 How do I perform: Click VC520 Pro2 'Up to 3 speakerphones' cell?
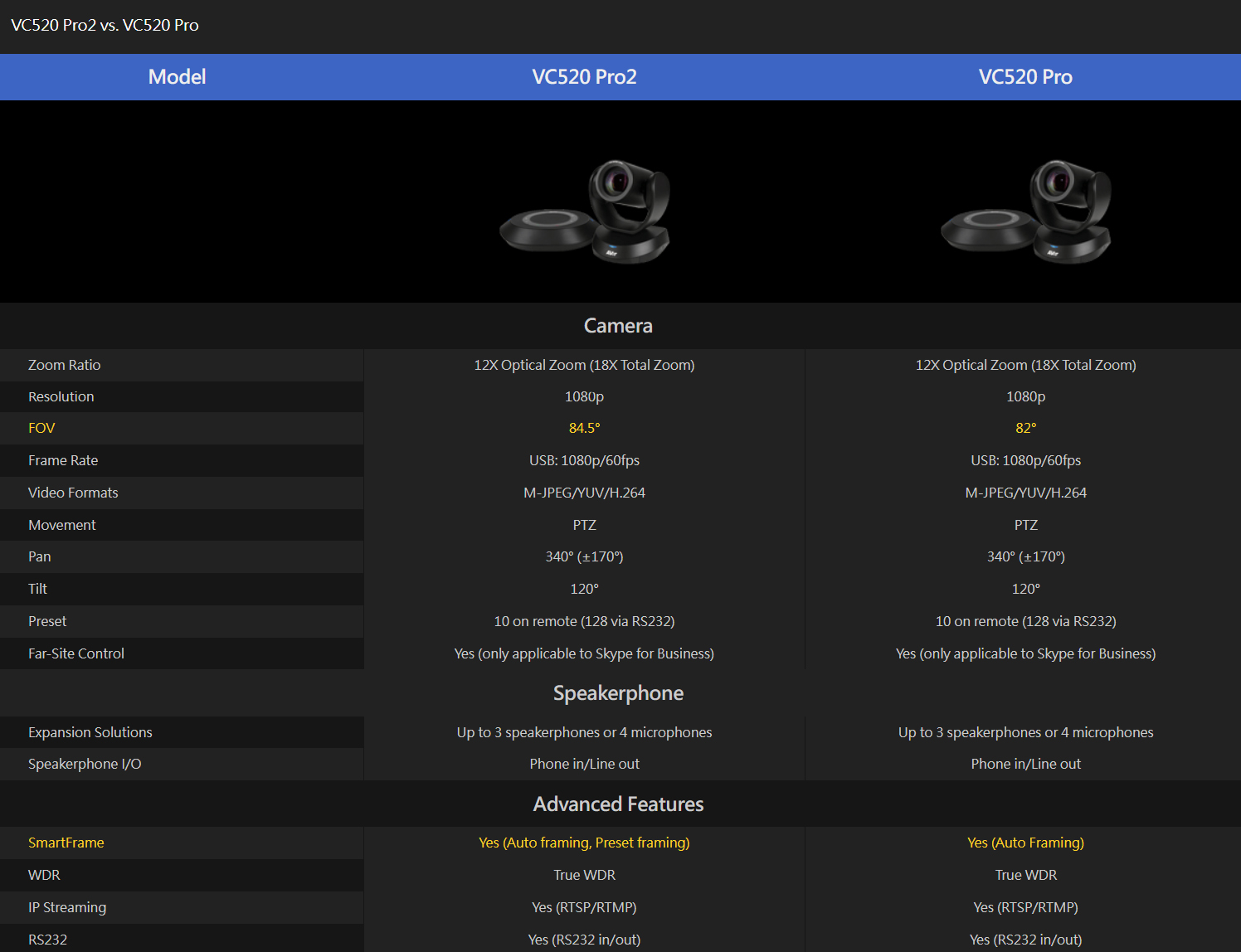tap(584, 732)
